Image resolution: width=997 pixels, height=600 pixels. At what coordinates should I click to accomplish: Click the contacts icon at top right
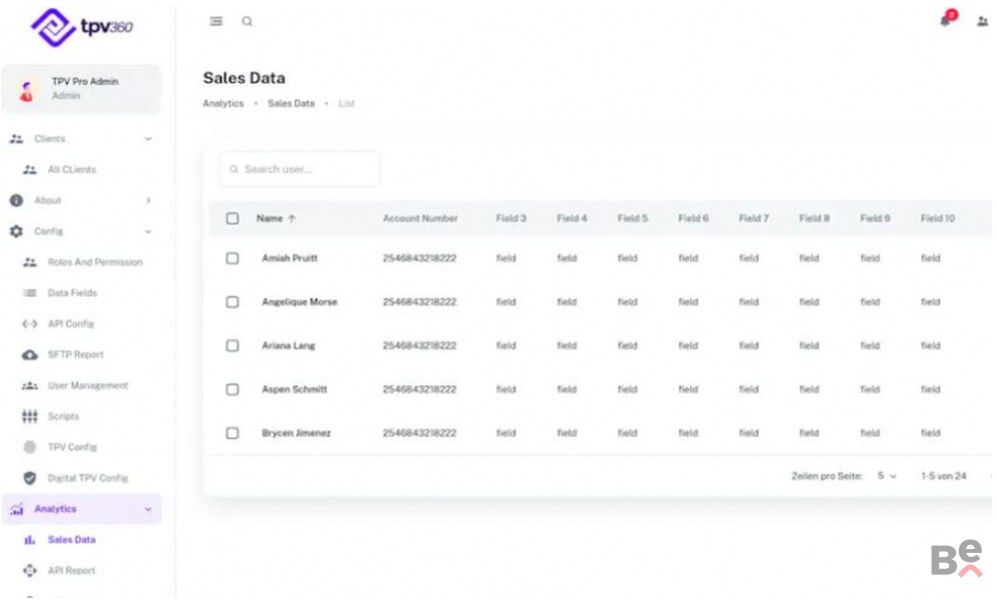982,22
